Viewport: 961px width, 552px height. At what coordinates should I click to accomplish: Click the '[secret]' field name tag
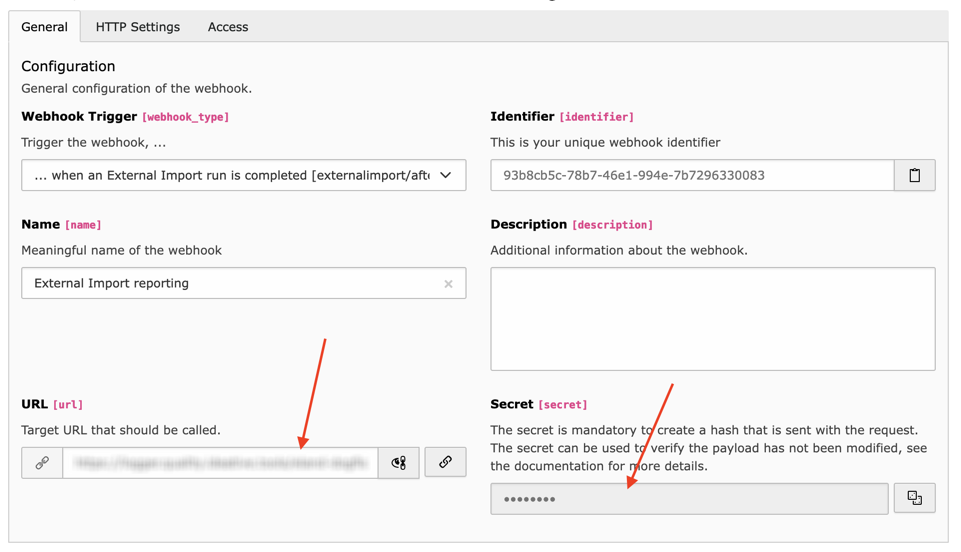pyautogui.click(x=563, y=405)
